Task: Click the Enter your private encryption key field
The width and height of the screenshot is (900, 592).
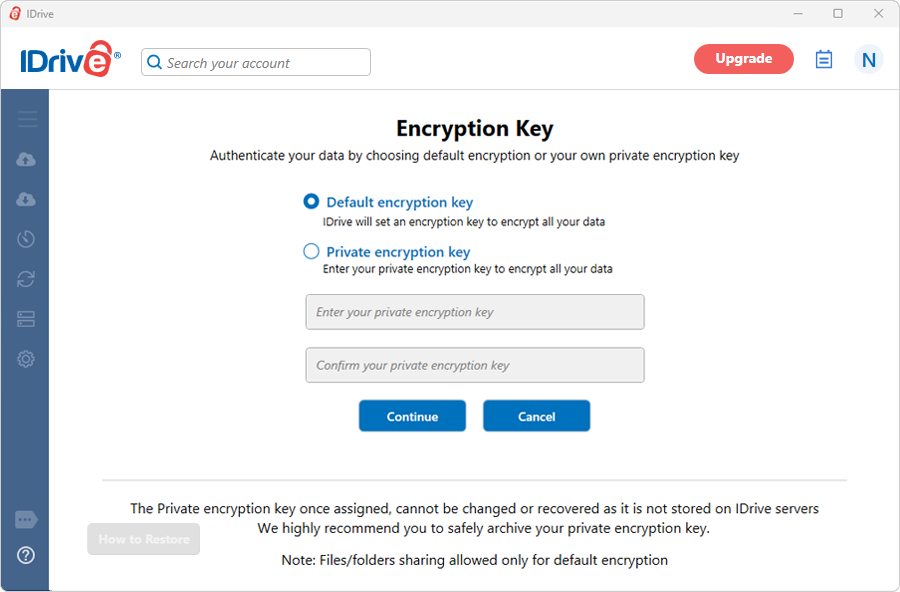Action: tap(475, 312)
